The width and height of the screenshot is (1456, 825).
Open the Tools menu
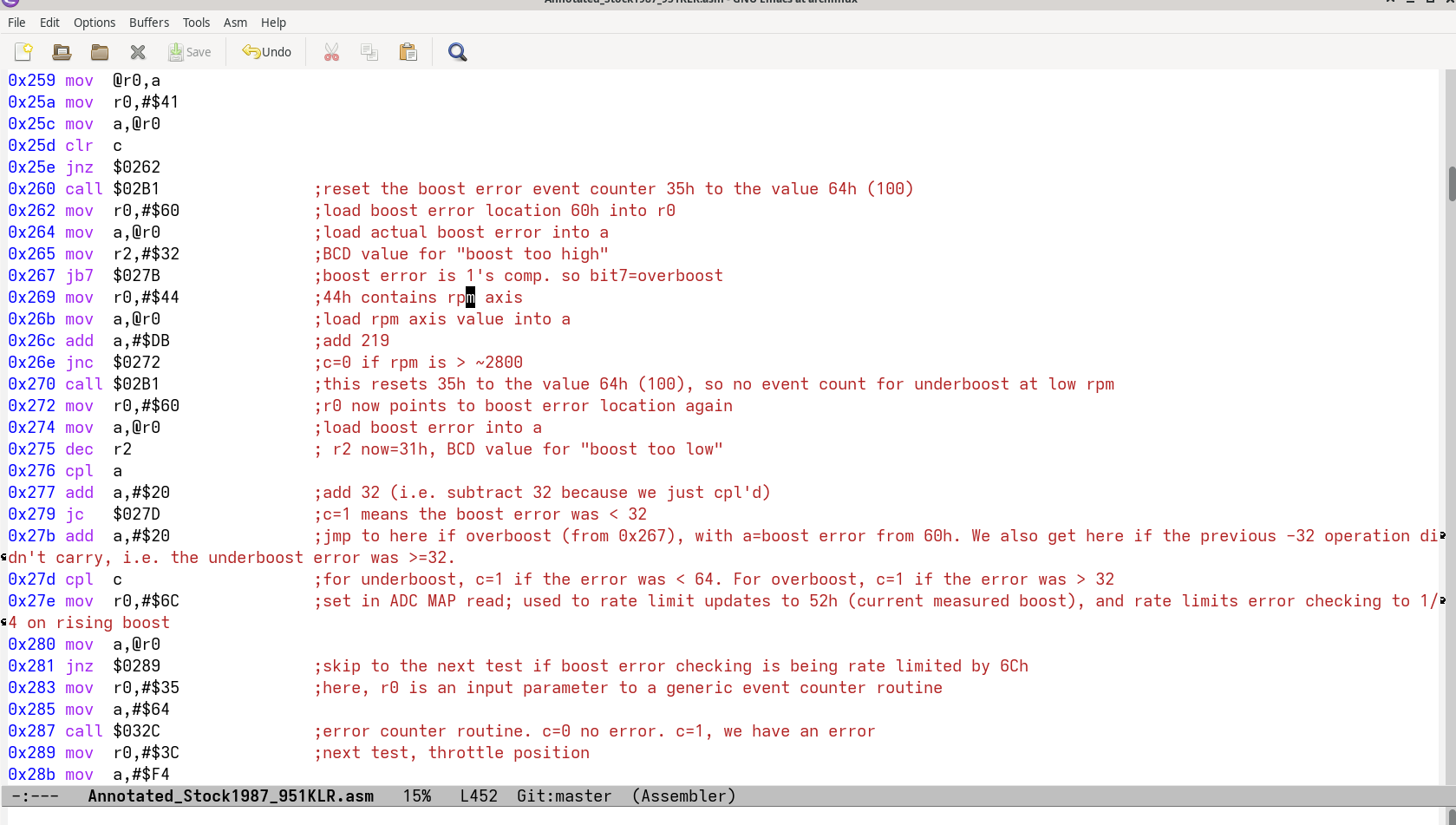(x=196, y=23)
